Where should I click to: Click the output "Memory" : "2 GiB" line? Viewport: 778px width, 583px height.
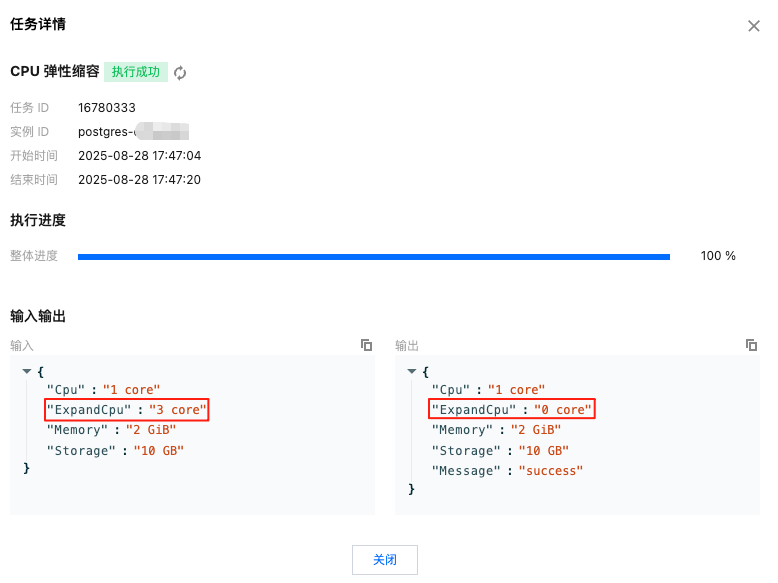point(496,430)
